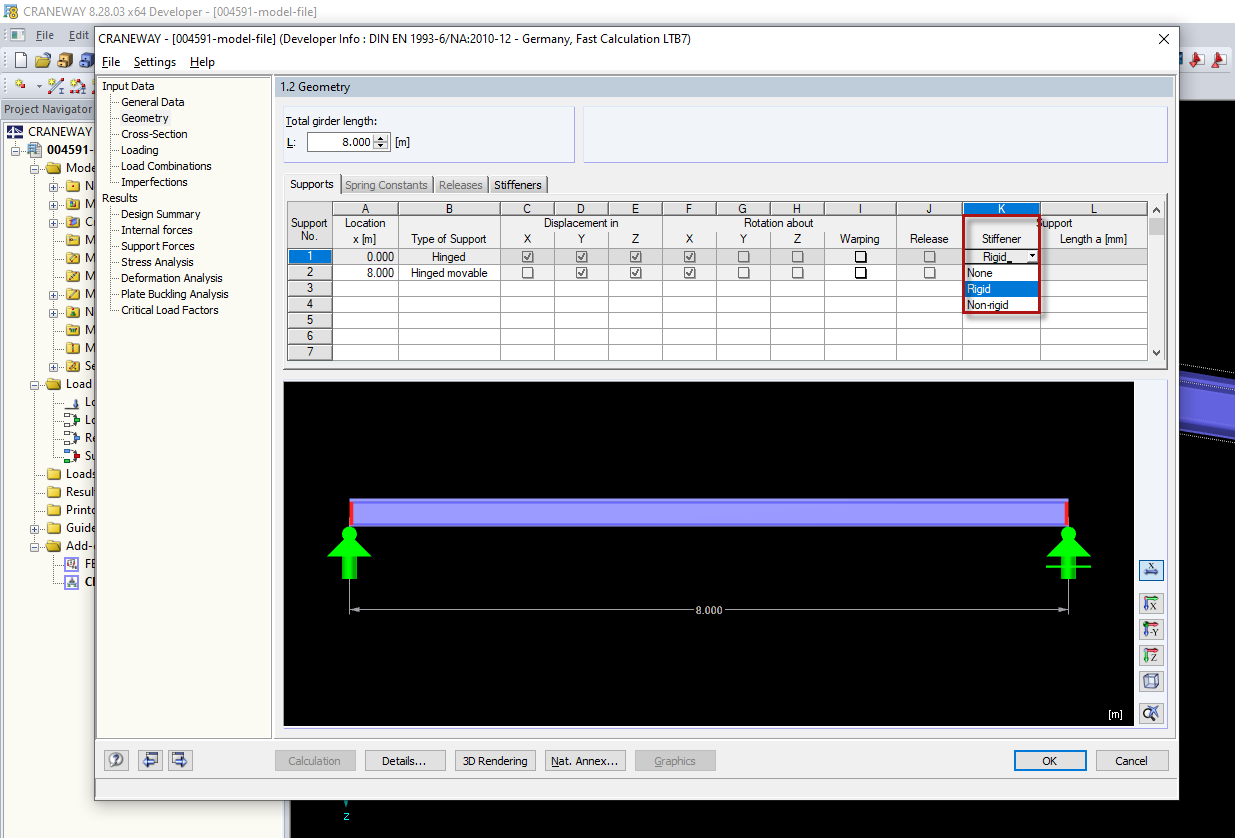Click the Loads folder icon in navigator
Screen dimensions: 1235x838
[53, 474]
